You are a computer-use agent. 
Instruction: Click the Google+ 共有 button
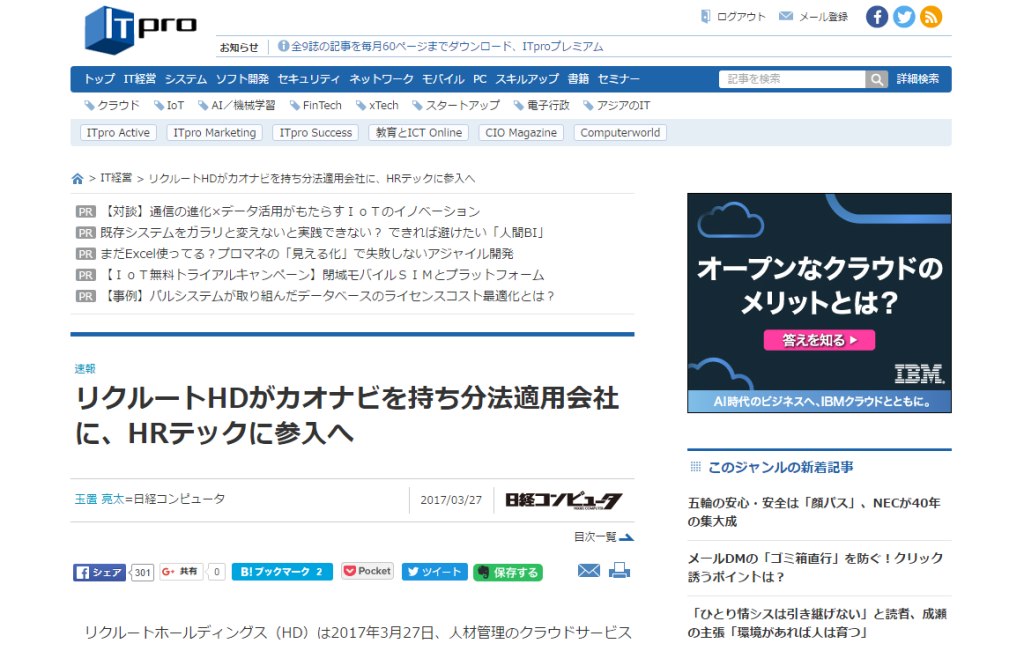coord(180,571)
